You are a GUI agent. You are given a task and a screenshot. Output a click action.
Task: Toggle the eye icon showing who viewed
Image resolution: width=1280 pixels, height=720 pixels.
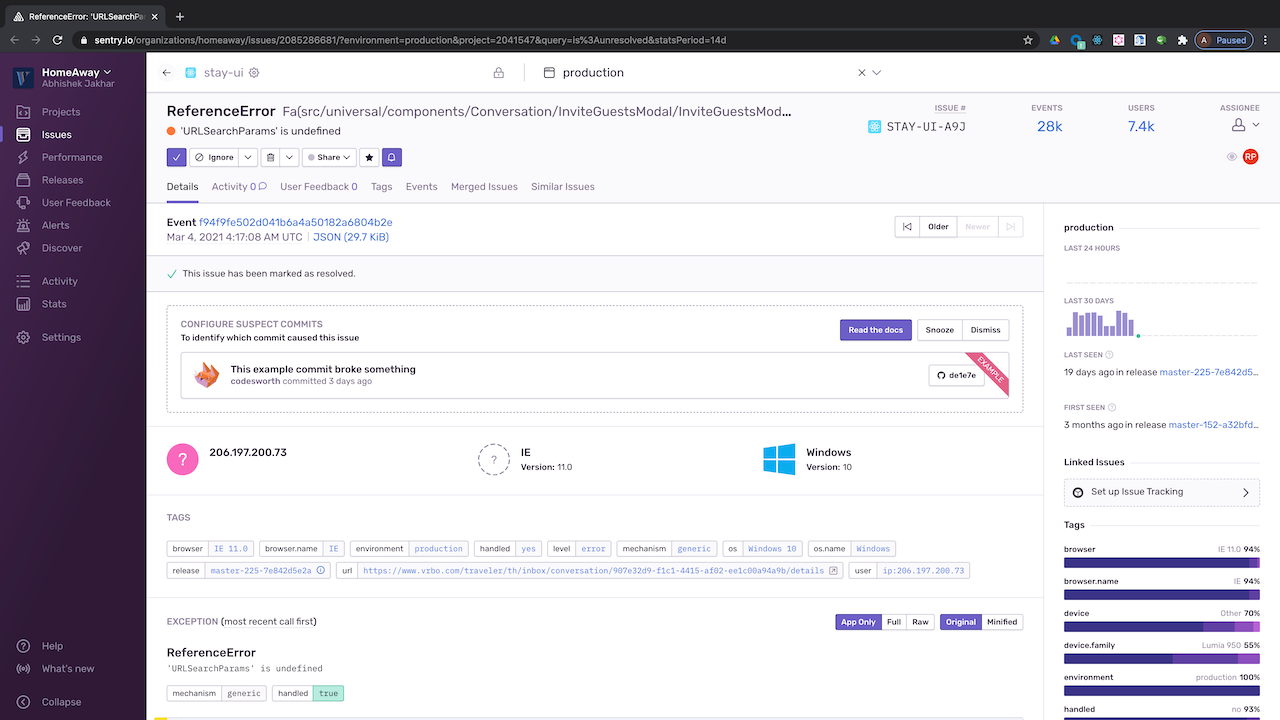1232,157
